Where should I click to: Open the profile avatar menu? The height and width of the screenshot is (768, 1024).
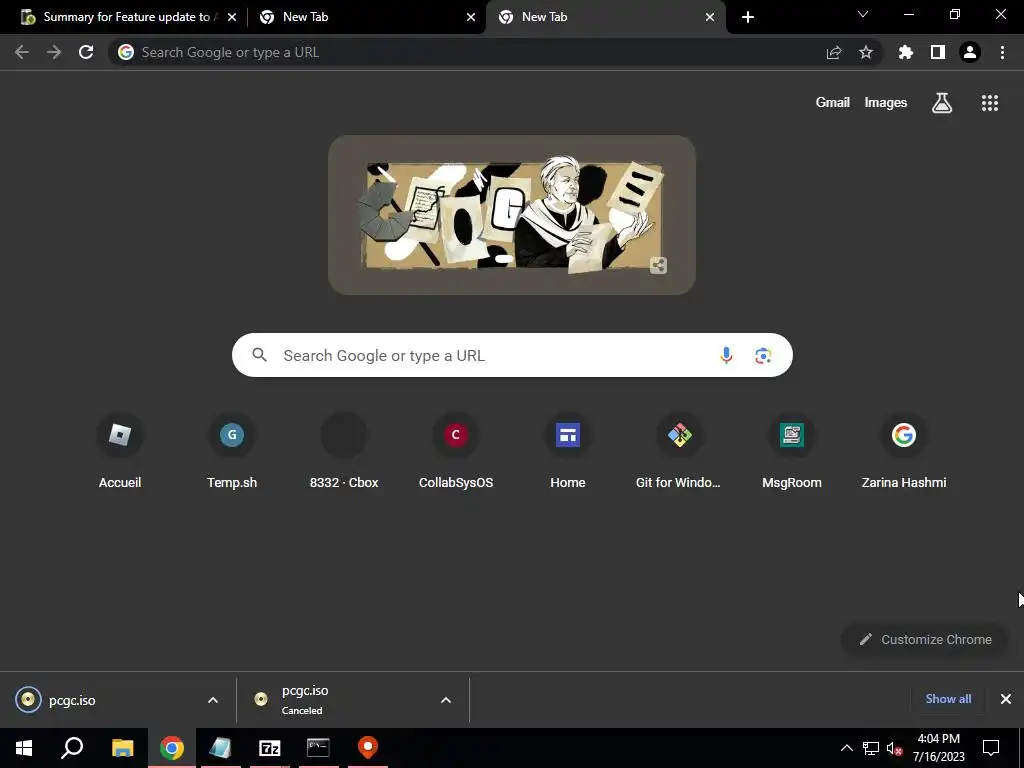click(970, 52)
